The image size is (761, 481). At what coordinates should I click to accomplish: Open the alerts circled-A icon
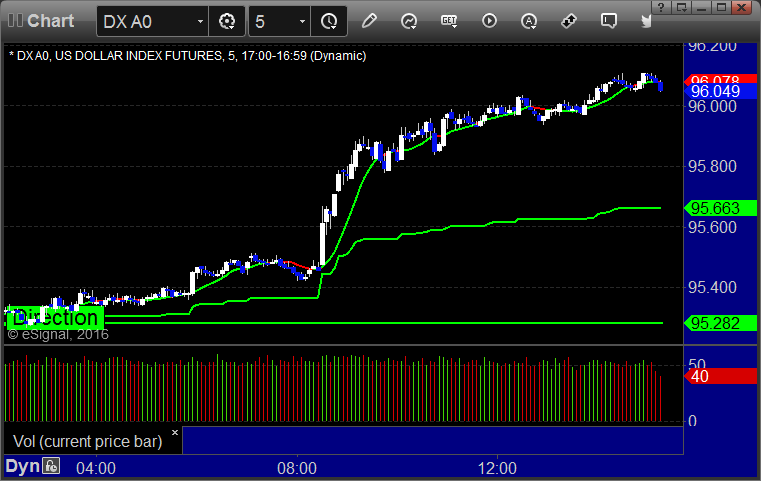pyautogui.click(x=529, y=21)
